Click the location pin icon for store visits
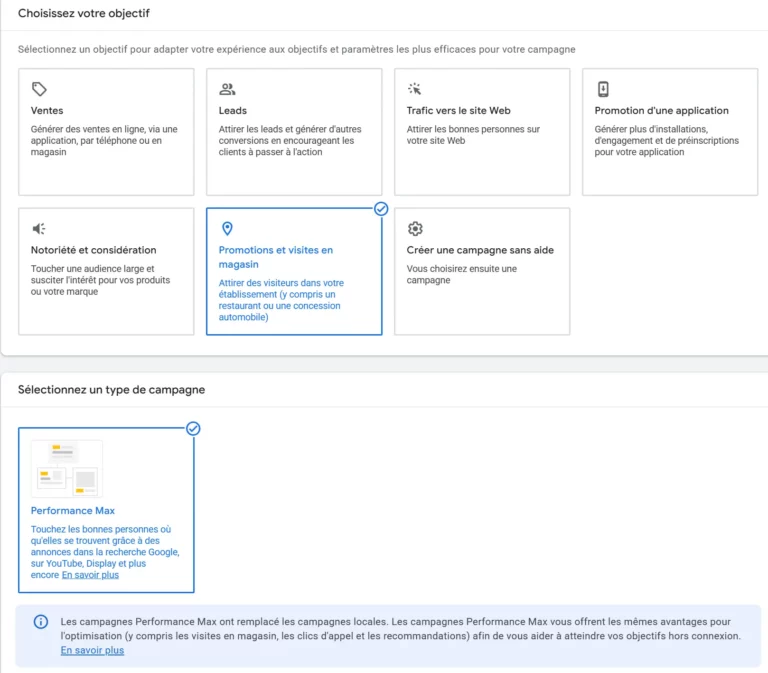This screenshot has height=673, width=768. click(227, 229)
